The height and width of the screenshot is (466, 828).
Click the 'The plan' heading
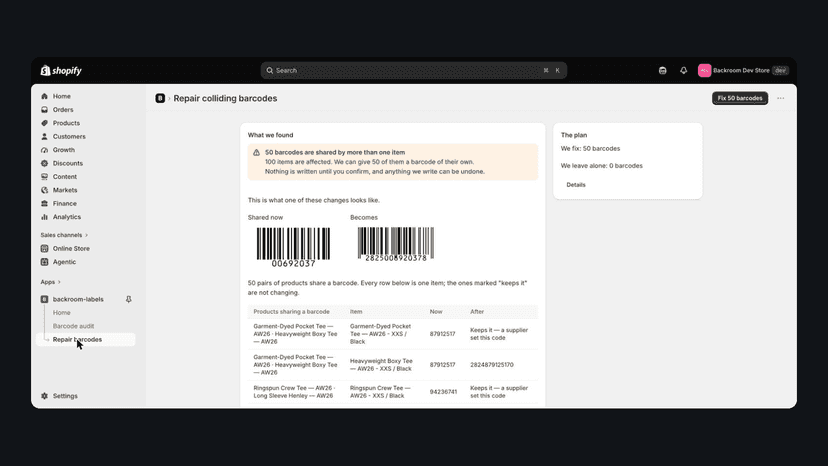point(573,135)
